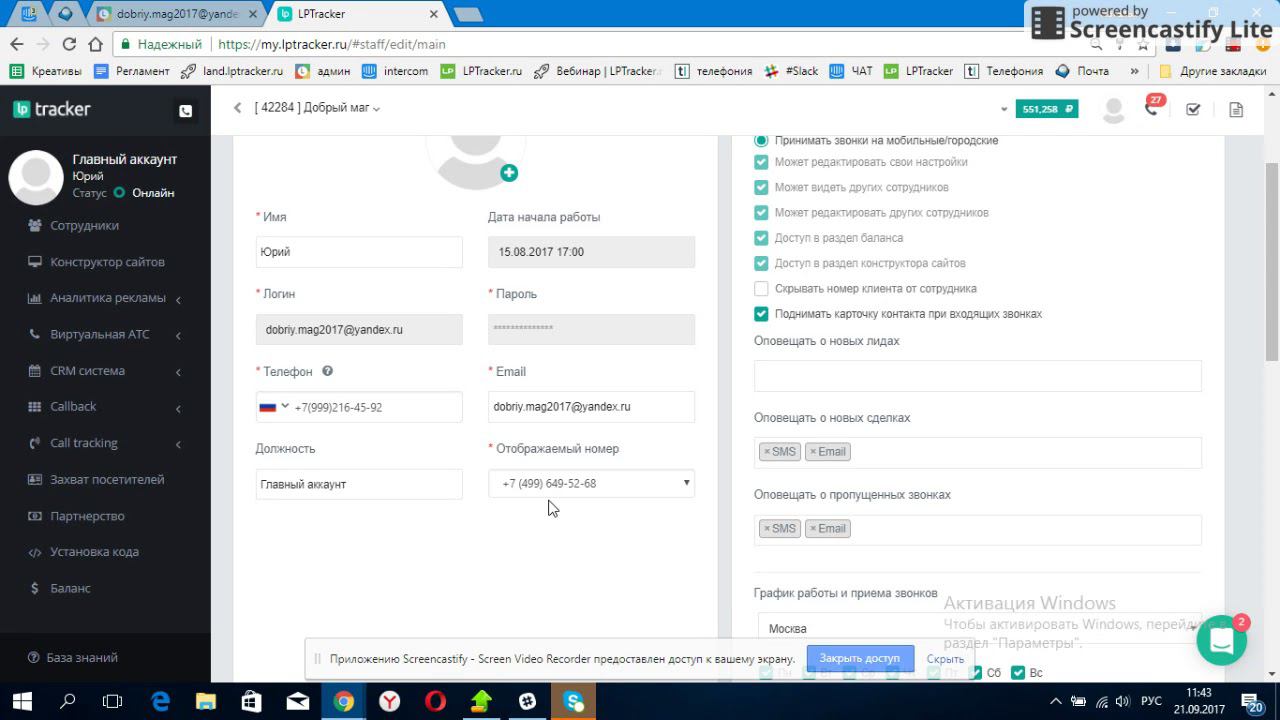The width and height of the screenshot is (1280, 720).
Task: Click the page vertical scrollbar
Action: [1272, 260]
